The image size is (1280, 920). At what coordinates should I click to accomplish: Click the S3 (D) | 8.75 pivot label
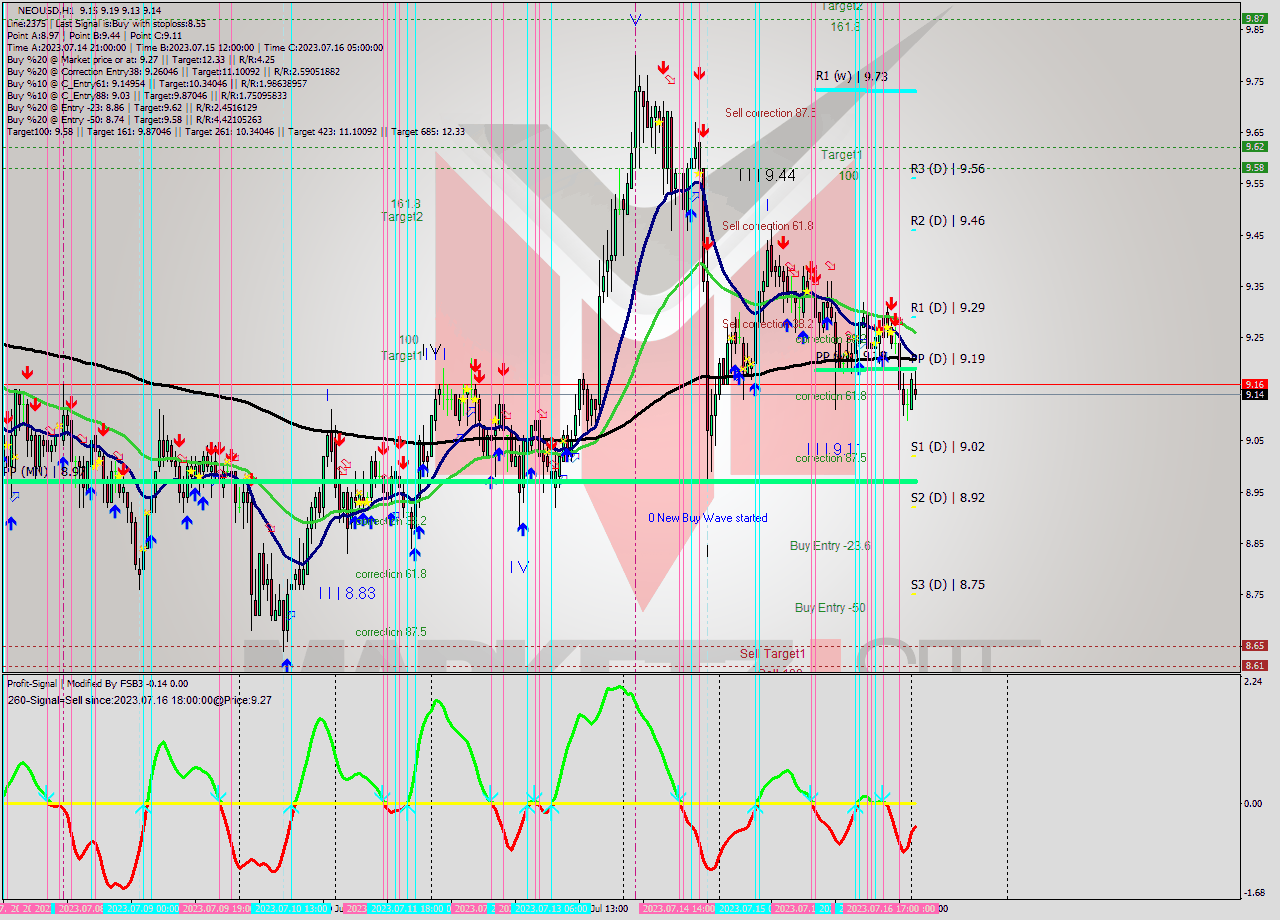(x=948, y=585)
